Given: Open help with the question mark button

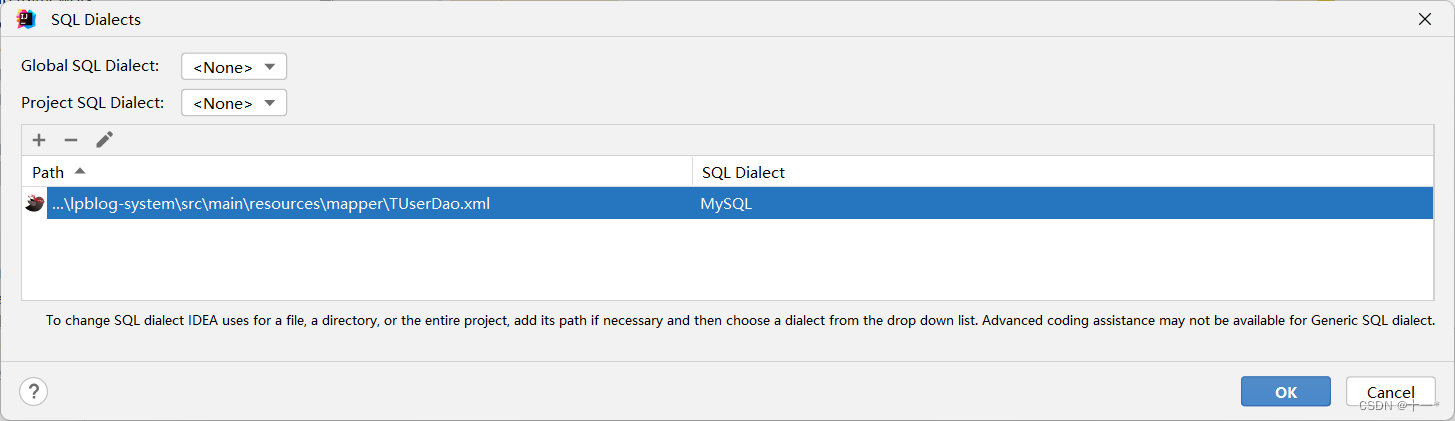Looking at the screenshot, I should (x=34, y=391).
